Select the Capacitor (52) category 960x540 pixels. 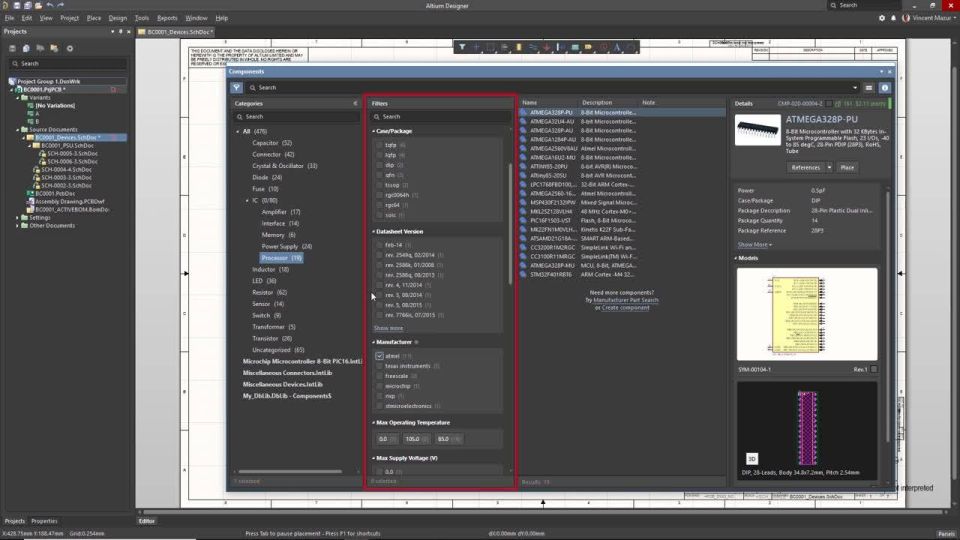(272, 143)
